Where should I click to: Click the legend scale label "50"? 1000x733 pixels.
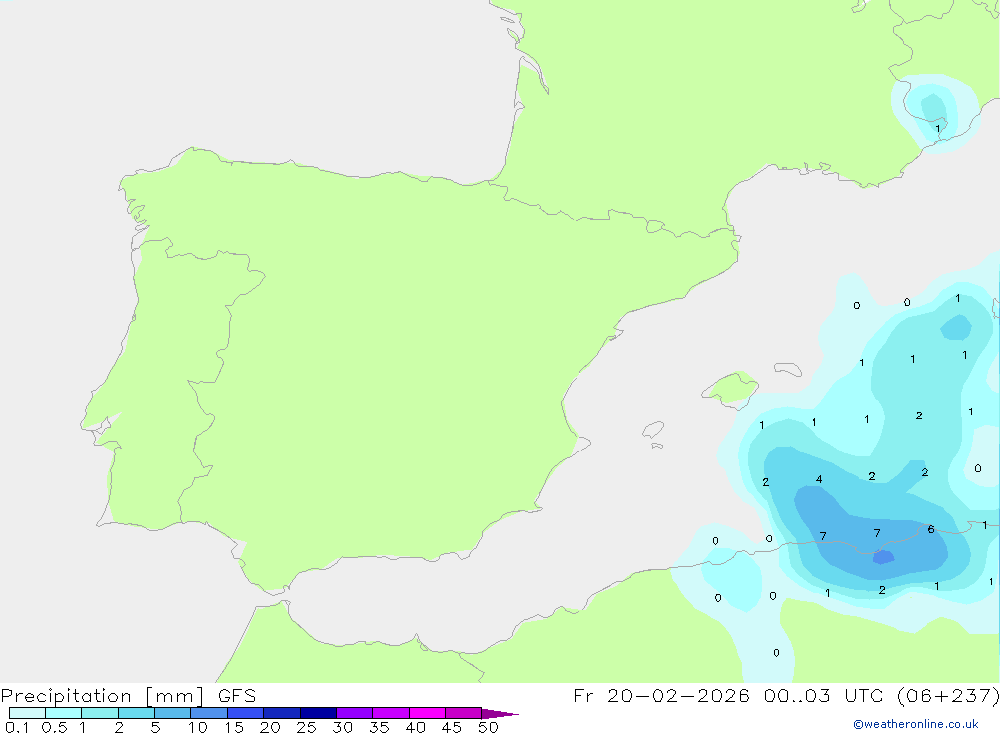tap(488, 727)
